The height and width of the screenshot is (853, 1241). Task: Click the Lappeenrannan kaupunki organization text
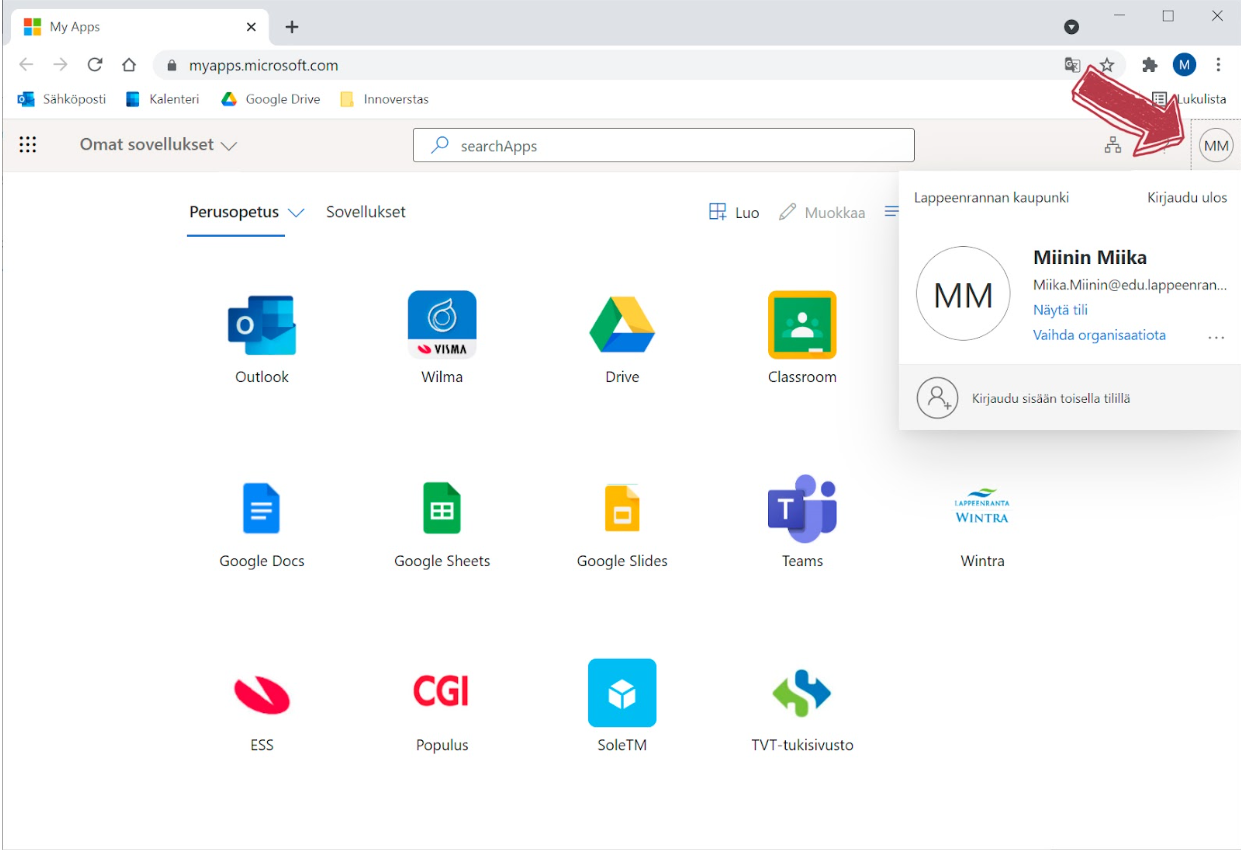pyautogui.click(x=991, y=198)
